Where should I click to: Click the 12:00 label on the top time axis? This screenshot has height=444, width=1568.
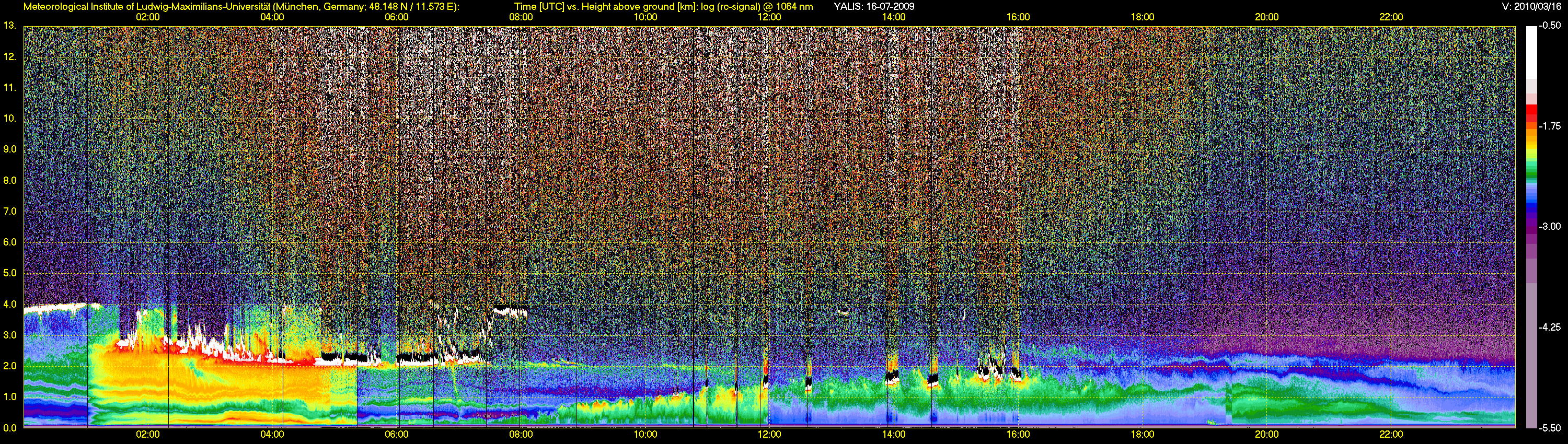point(769,17)
